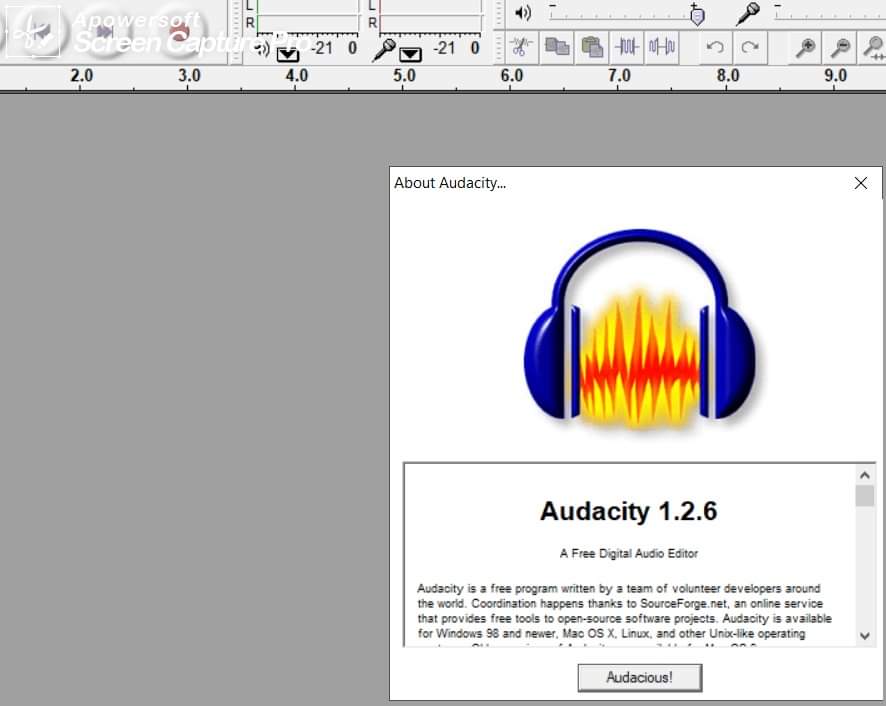Click the "About Audacity..." title bar text

[x=450, y=183]
